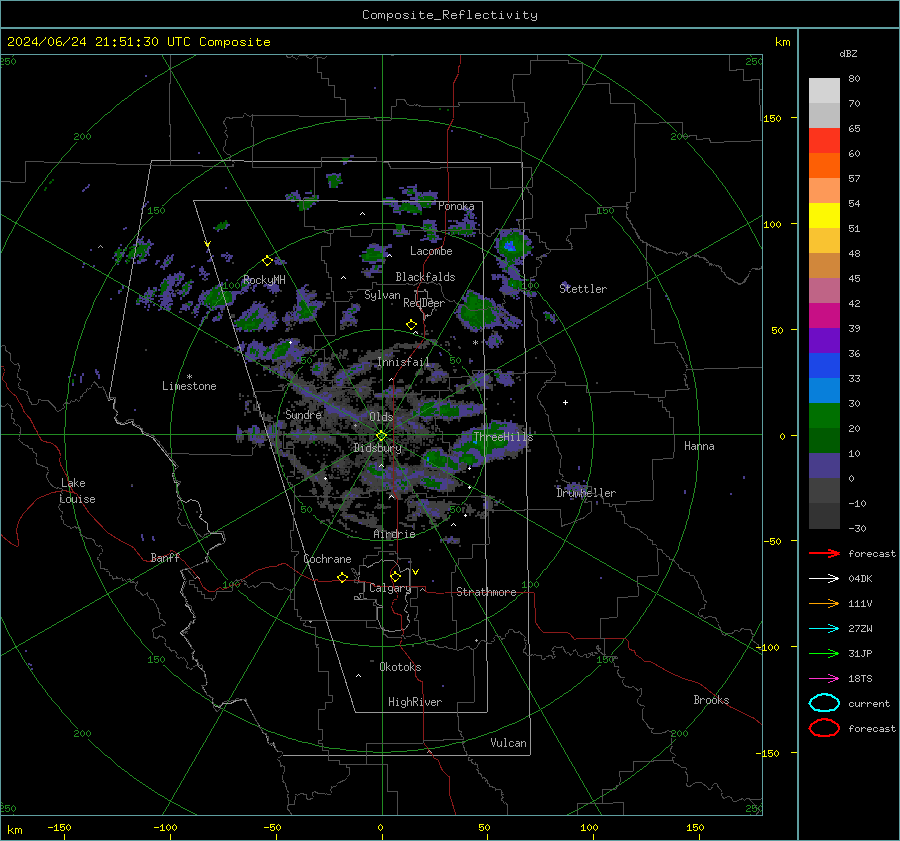Click the yellow diamond marker near RockyMH
Image resolution: width=900 pixels, height=841 pixels.
click(x=267, y=261)
